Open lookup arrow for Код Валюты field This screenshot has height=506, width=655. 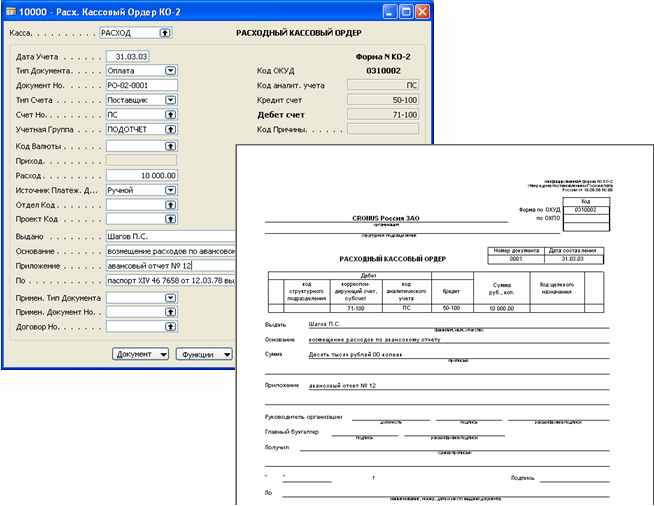(170, 146)
